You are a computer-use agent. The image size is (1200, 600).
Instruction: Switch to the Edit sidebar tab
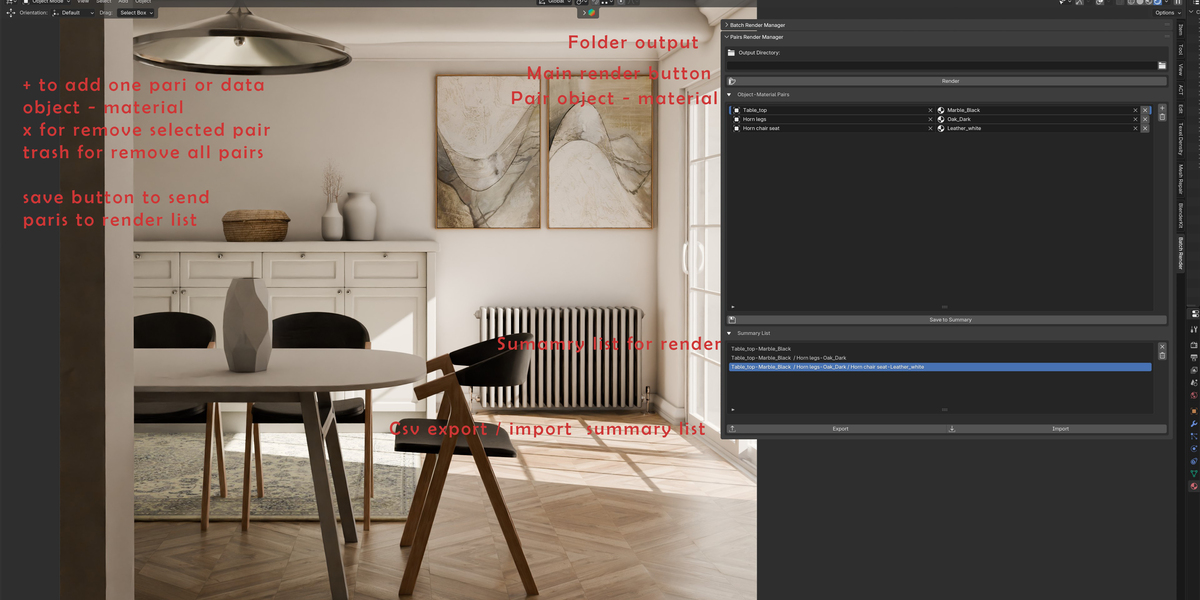pos(1180,108)
